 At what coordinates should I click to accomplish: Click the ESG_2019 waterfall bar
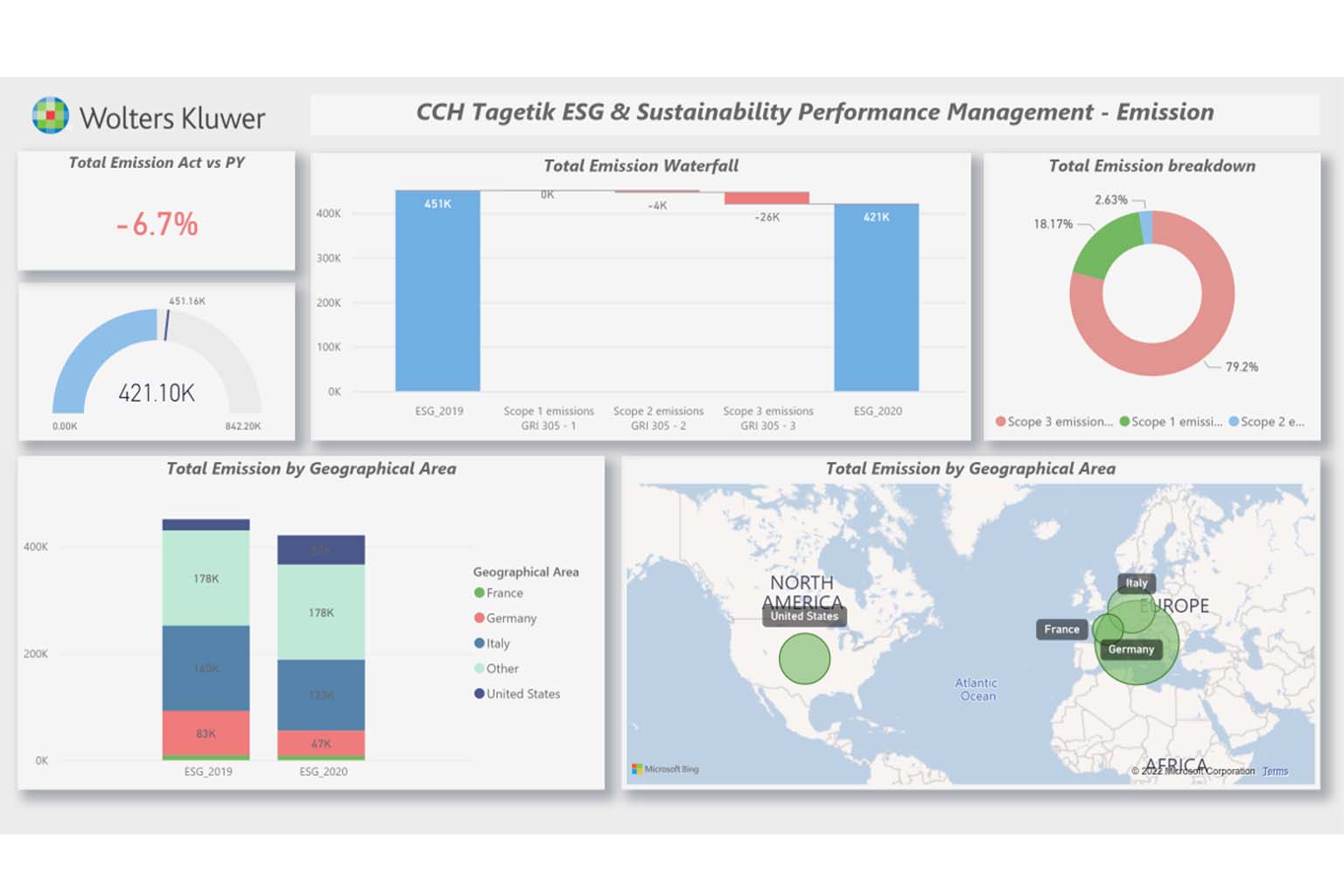pyautogui.click(x=437, y=290)
